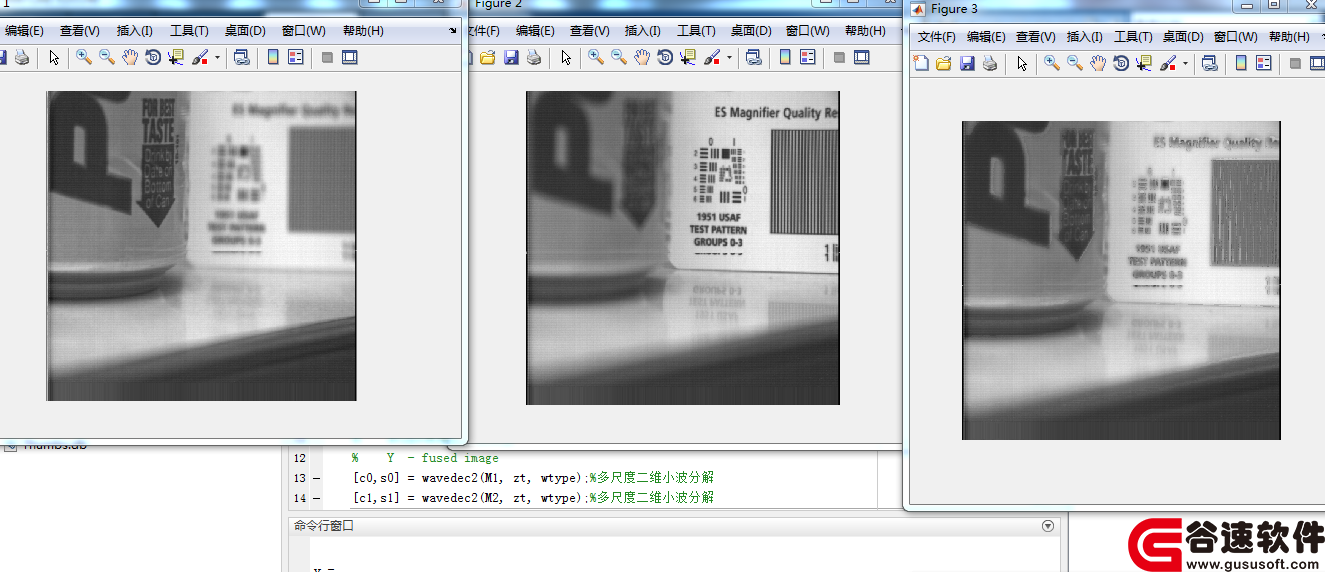Toggle the legend in Figure 2
Viewport: 1325px width, 572px height.
click(808, 58)
